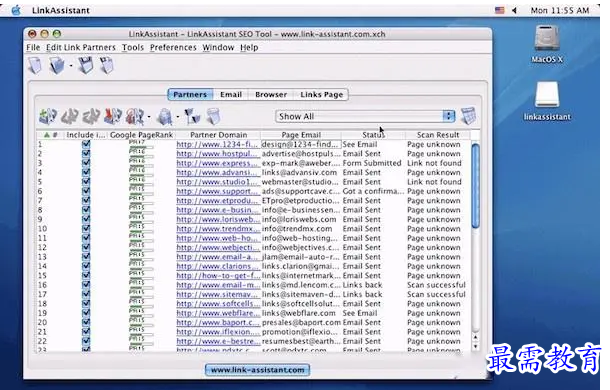Open the http://www.trendmx... partner link

(x=217, y=228)
